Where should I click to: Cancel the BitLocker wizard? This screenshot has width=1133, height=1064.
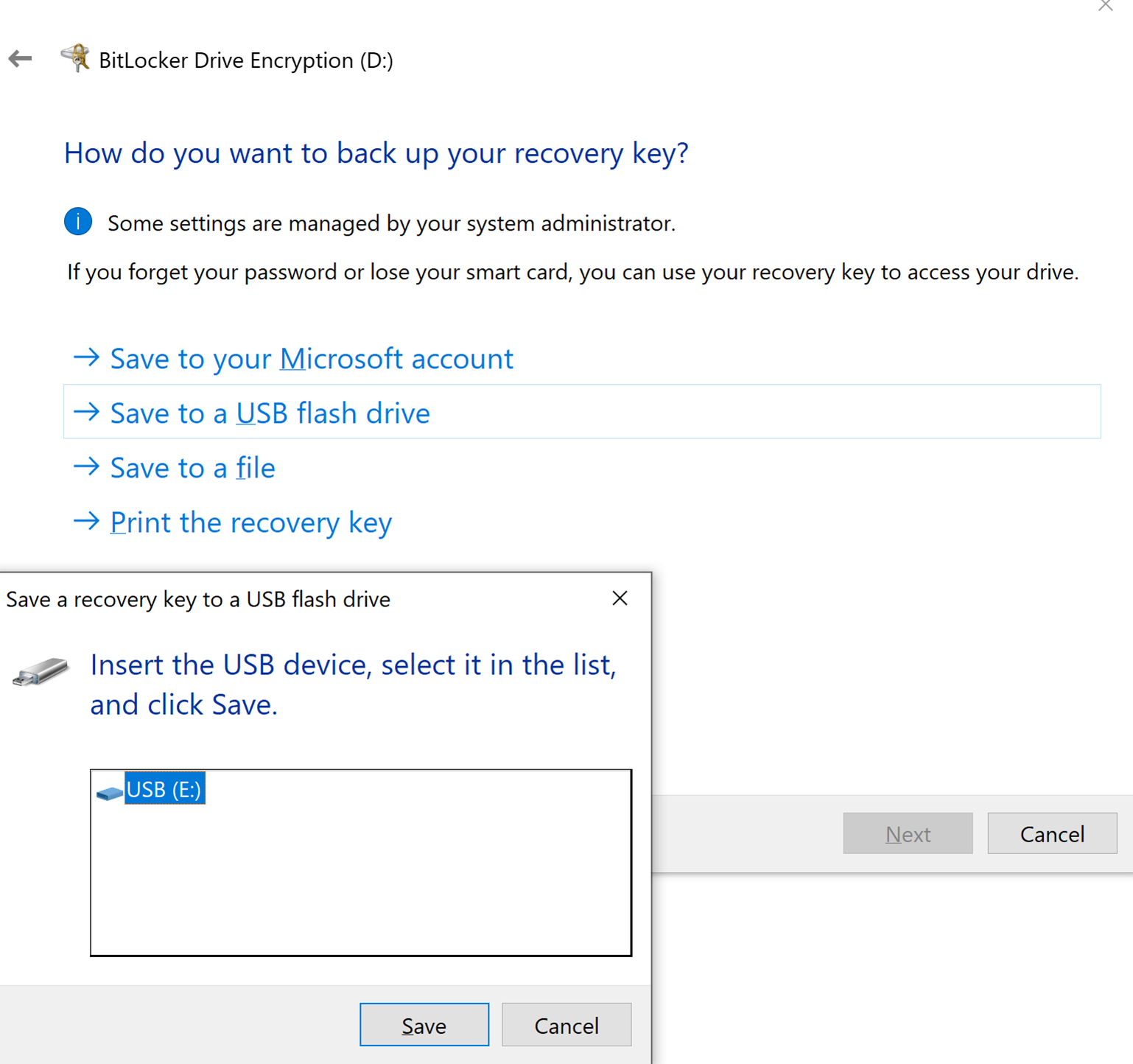[x=1051, y=833]
